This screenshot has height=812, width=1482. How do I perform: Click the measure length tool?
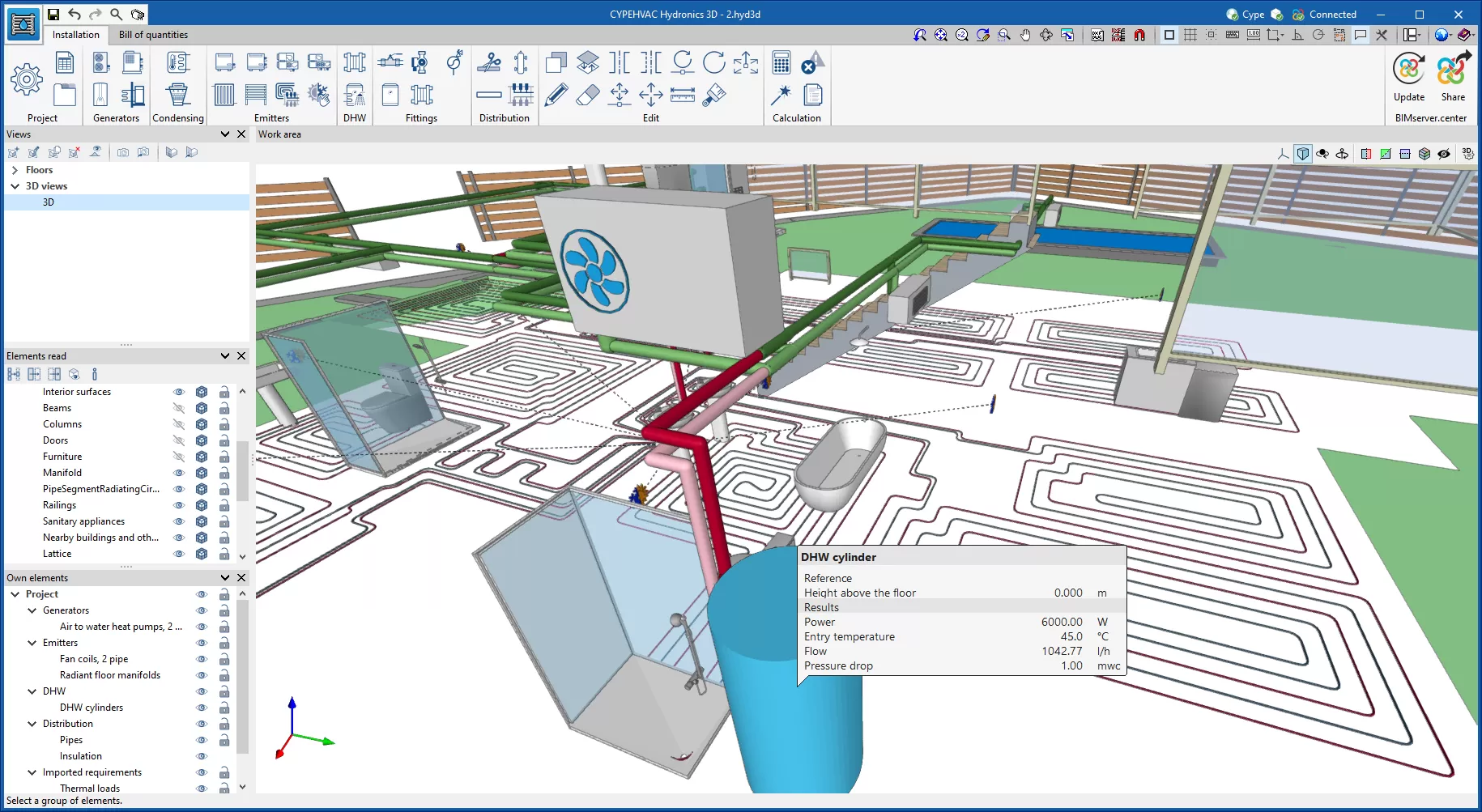coord(683,95)
